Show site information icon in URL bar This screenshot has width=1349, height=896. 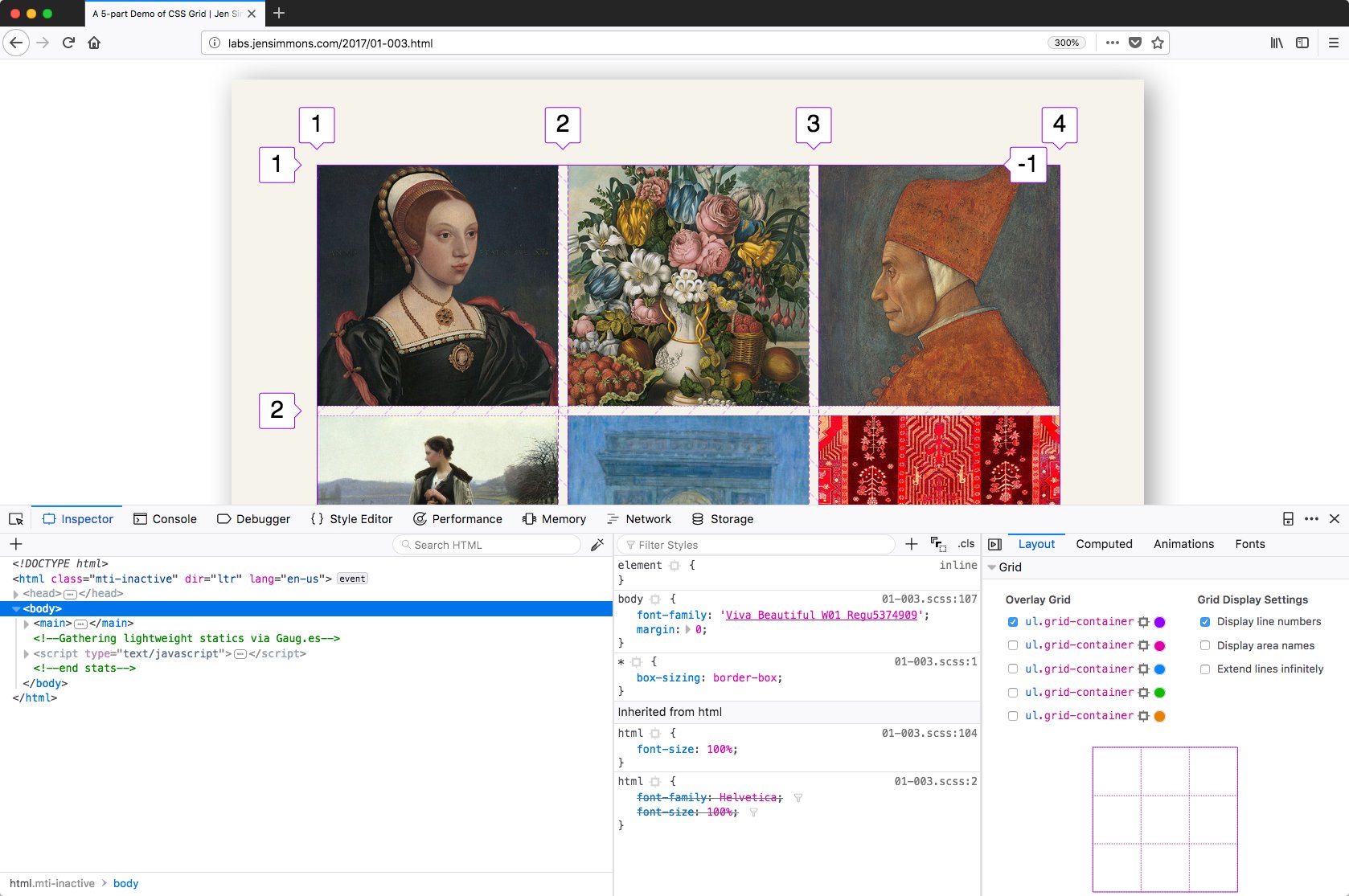point(215,43)
